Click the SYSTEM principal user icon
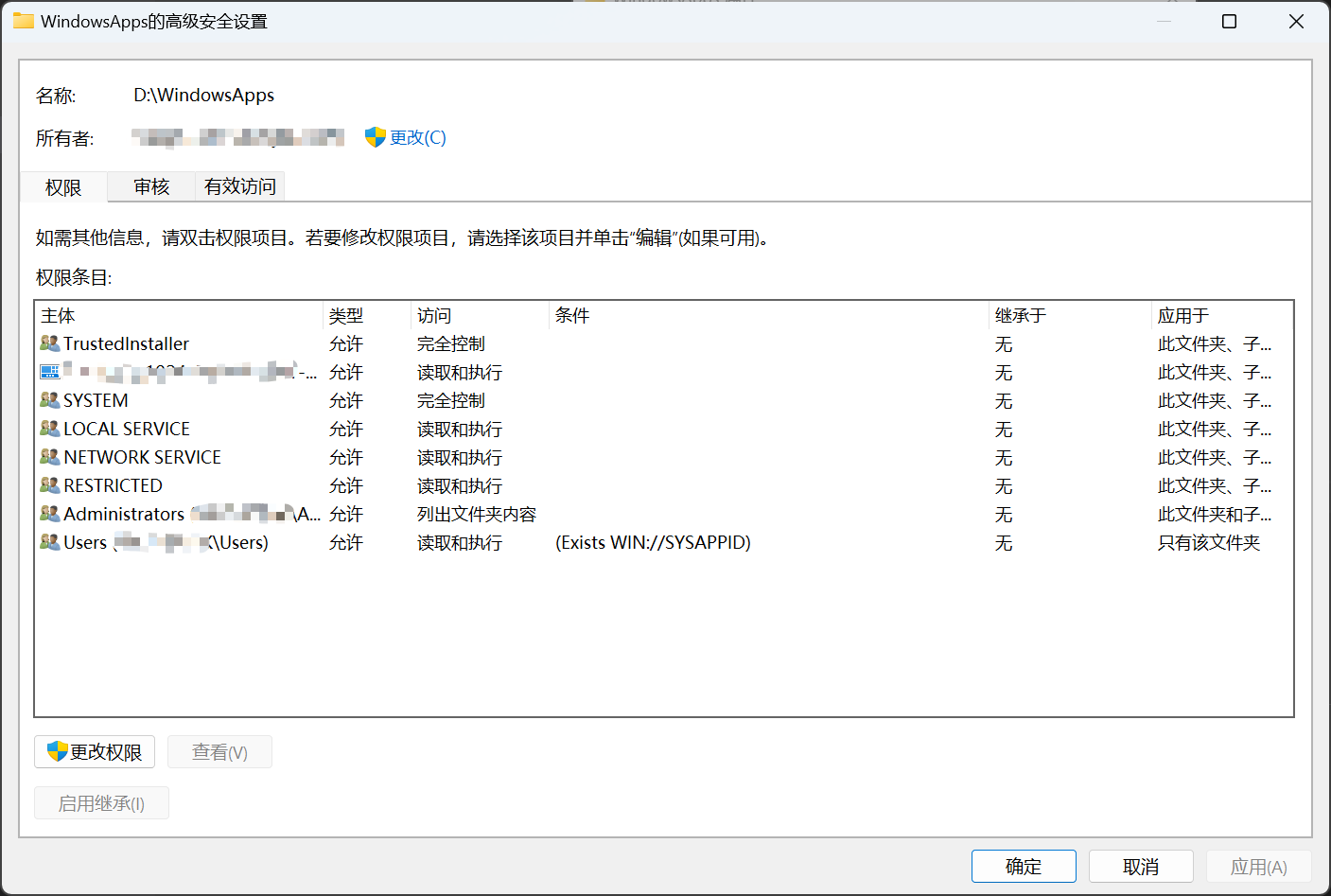The width and height of the screenshot is (1331, 896). pyautogui.click(x=49, y=400)
